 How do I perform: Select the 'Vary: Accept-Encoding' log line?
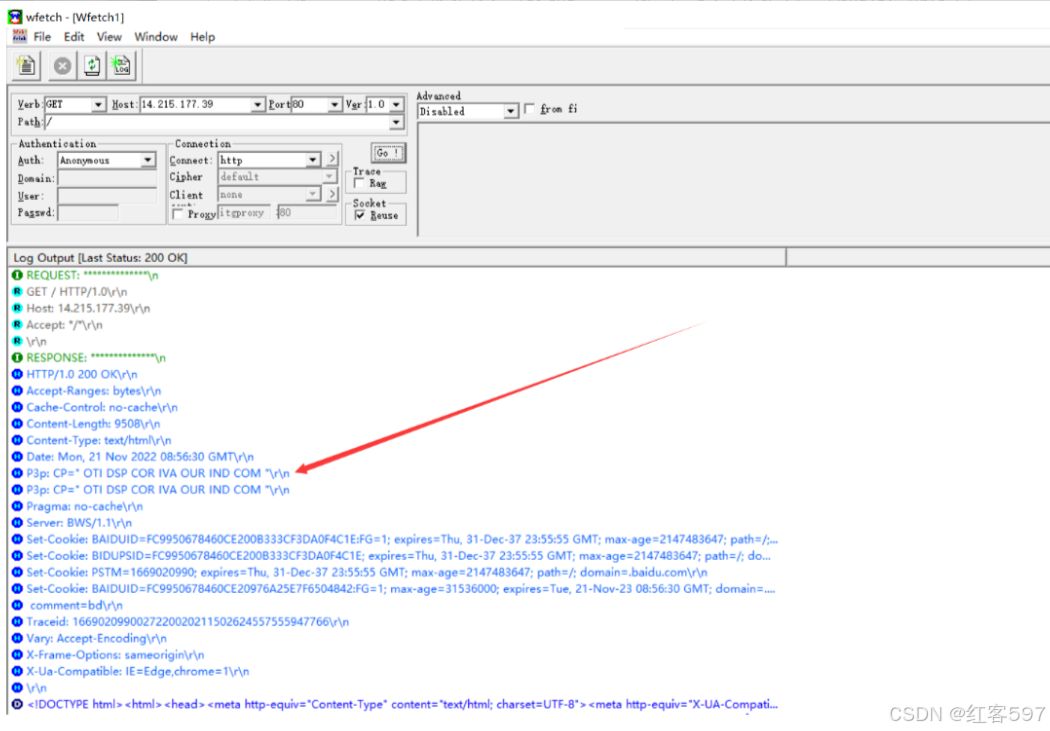pyautogui.click(x=96, y=638)
